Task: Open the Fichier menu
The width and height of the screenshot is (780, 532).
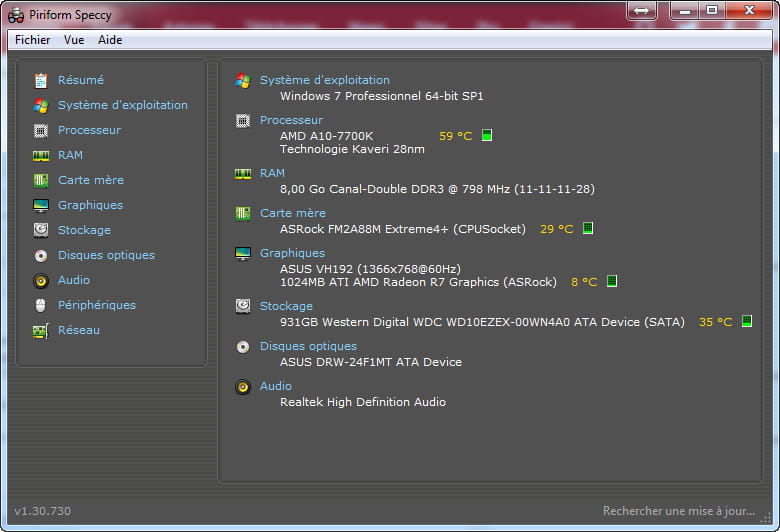Action: (33, 40)
